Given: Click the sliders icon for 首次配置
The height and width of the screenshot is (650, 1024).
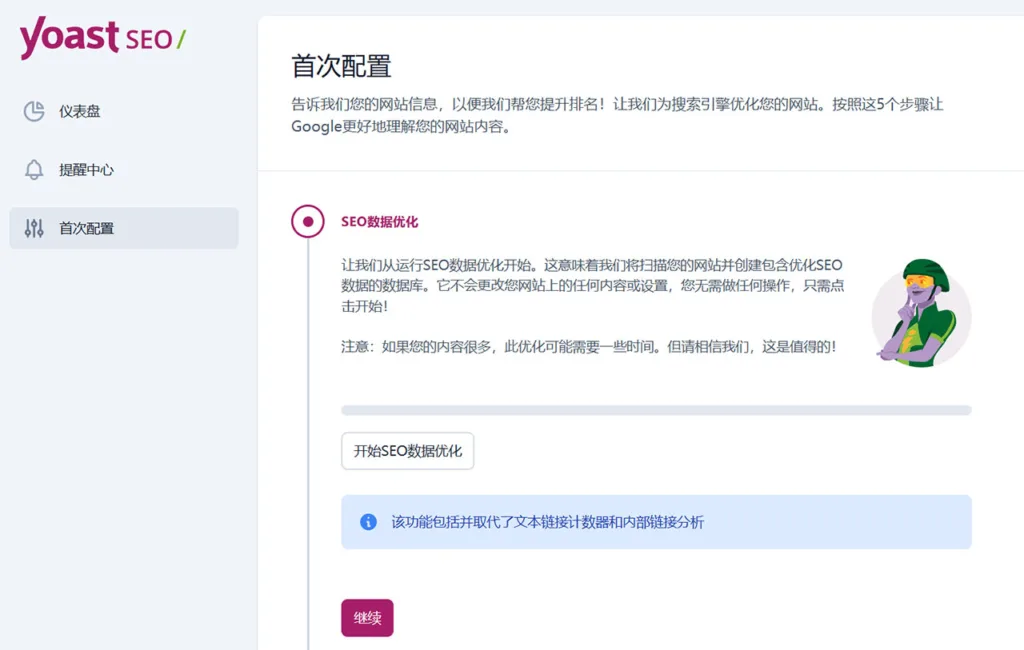Looking at the screenshot, I should 34,228.
